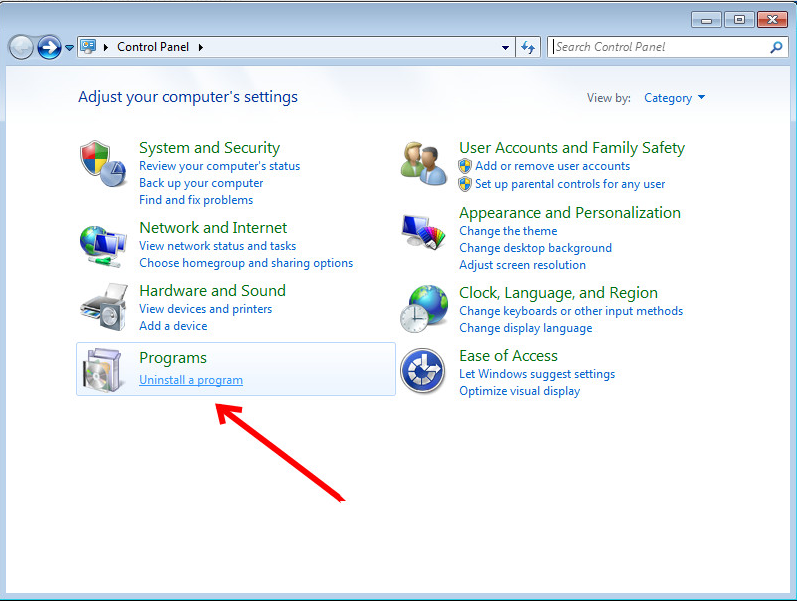Click the User Accounts people icon
Viewport: 797px width, 601px height.
[424, 163]
